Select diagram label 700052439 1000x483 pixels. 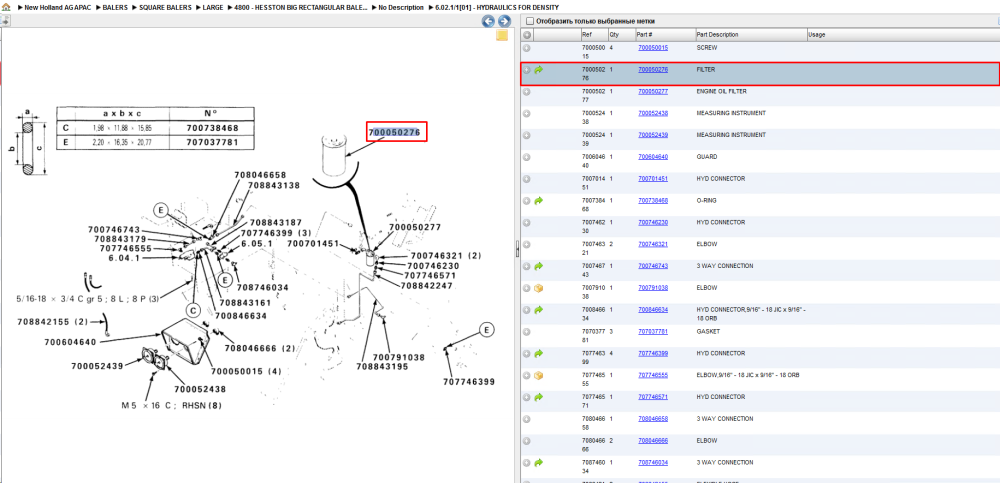coord(98,366)
